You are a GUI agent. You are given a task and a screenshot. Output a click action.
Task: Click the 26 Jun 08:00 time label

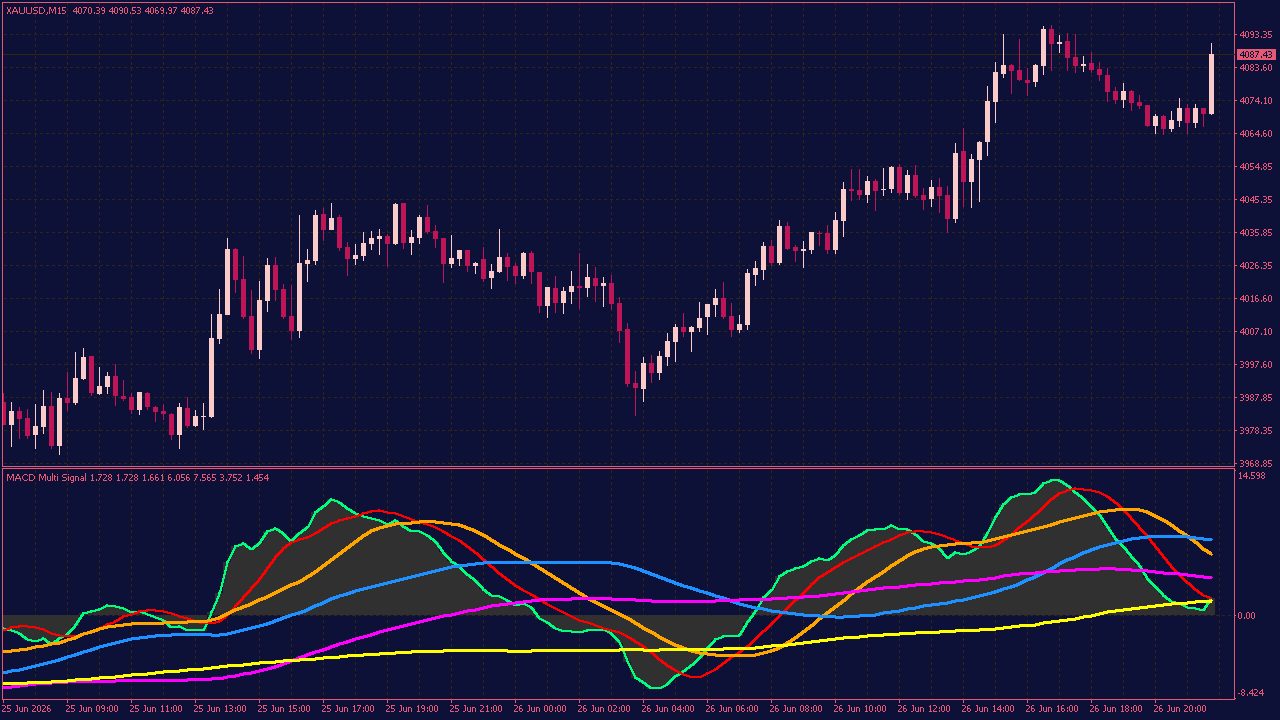pos(795,708)
